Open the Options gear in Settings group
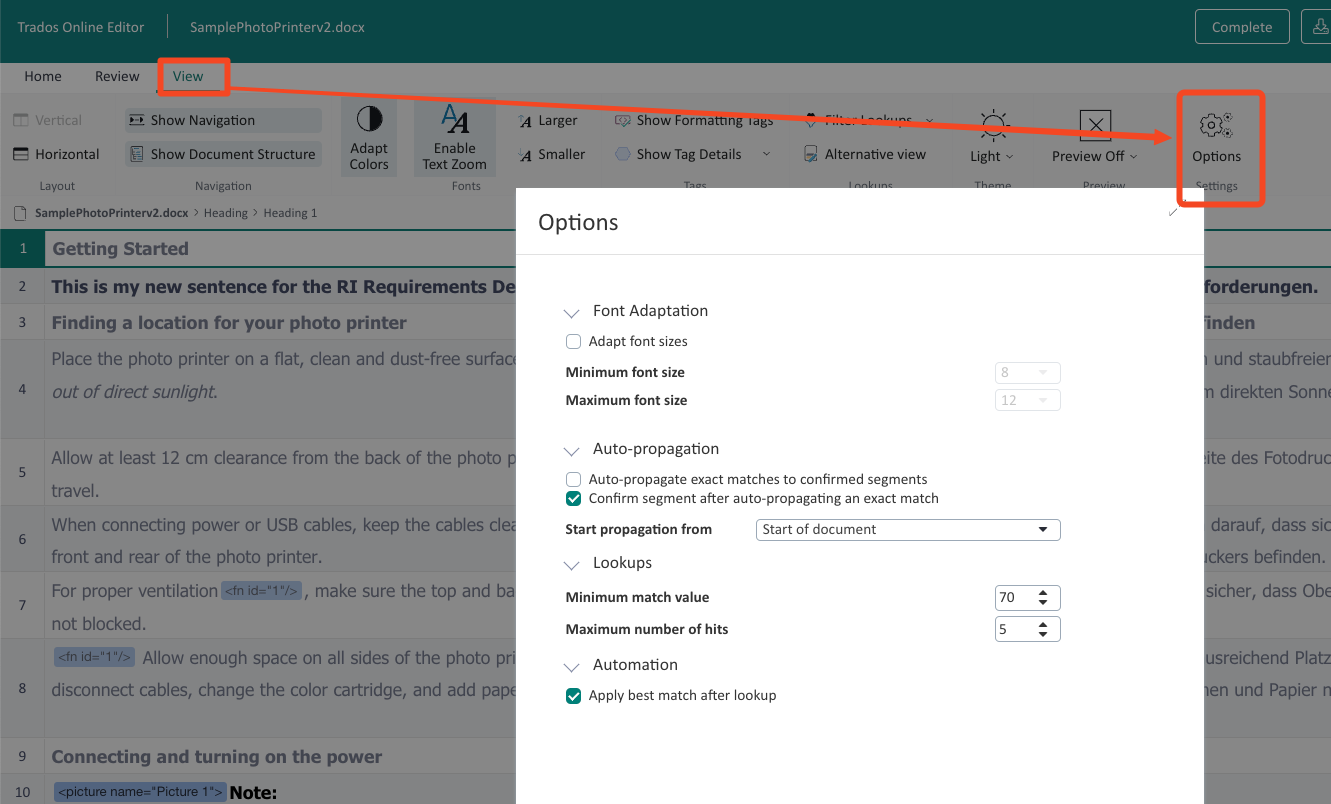Image resolution: width=1331 pixels, height=804 pixels. pyautogui.click(x=1216, y=137)
